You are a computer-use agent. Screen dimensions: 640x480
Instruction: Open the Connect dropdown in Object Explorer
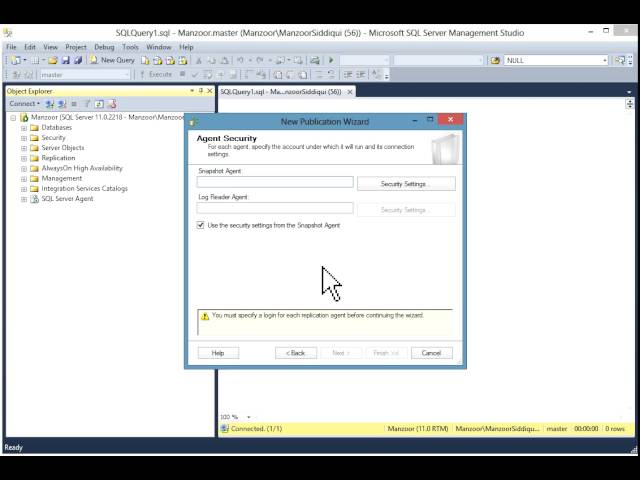point(24,104)
